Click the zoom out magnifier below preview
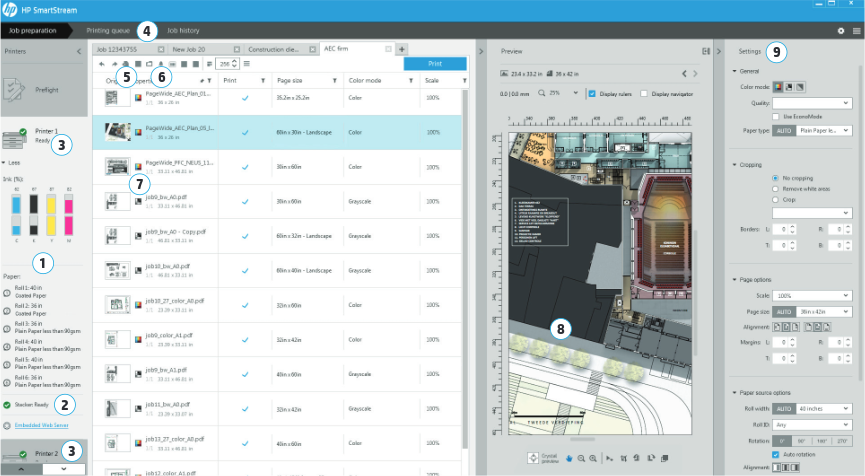 581,457
